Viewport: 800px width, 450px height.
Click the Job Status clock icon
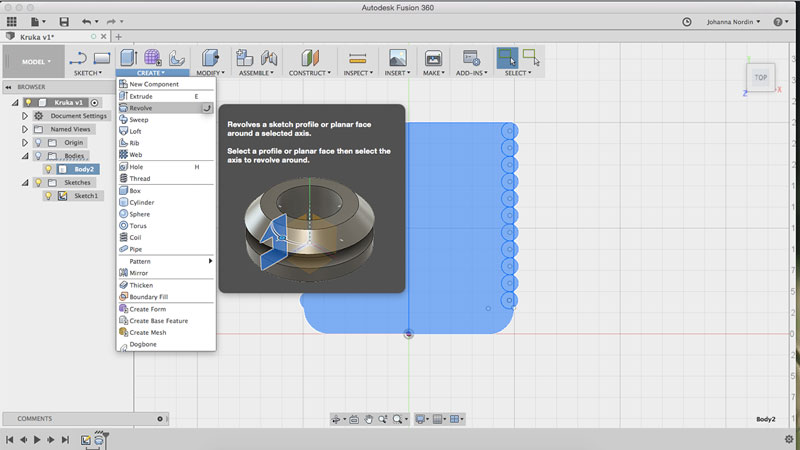687,21
